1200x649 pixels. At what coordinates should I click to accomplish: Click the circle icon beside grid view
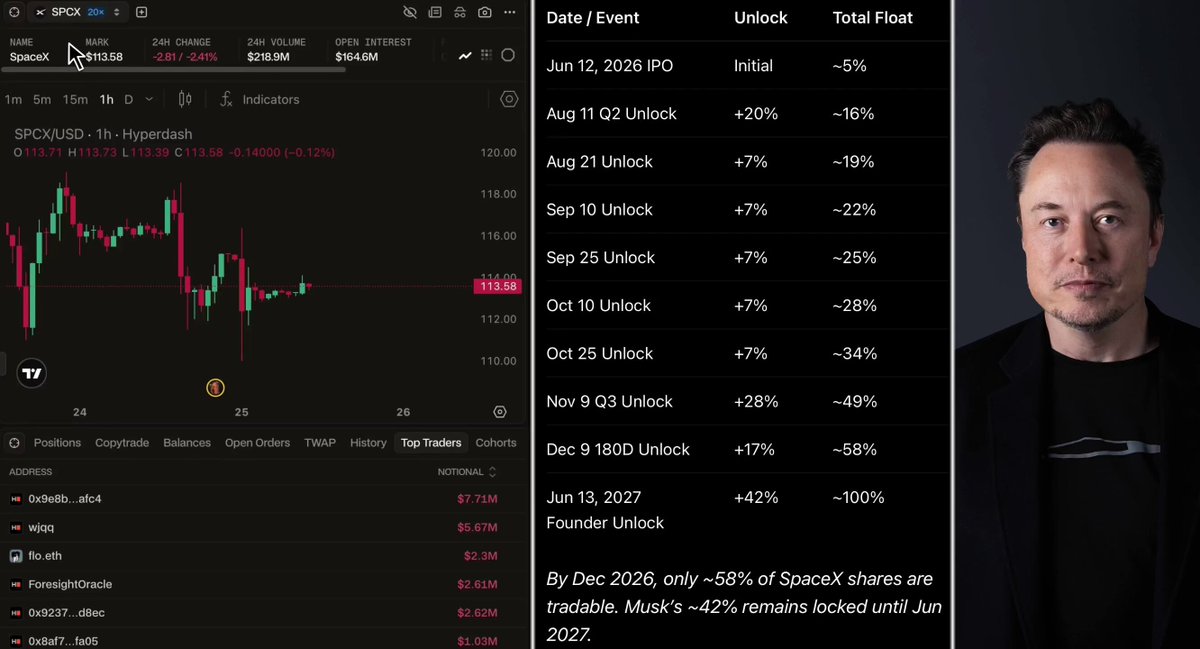coord(508,55)
